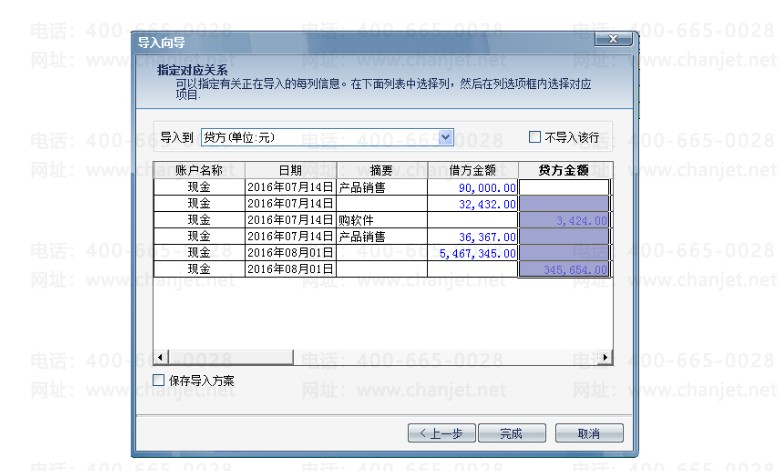Click the 贷方(单位:元) combo box field
Viewport: 779px width, 471px height.
327,137
